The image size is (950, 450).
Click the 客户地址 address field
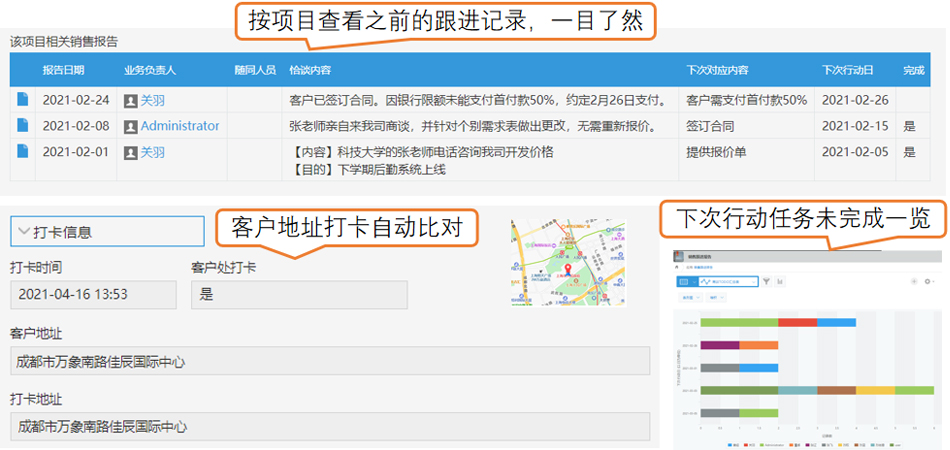[x=330, y=361]
